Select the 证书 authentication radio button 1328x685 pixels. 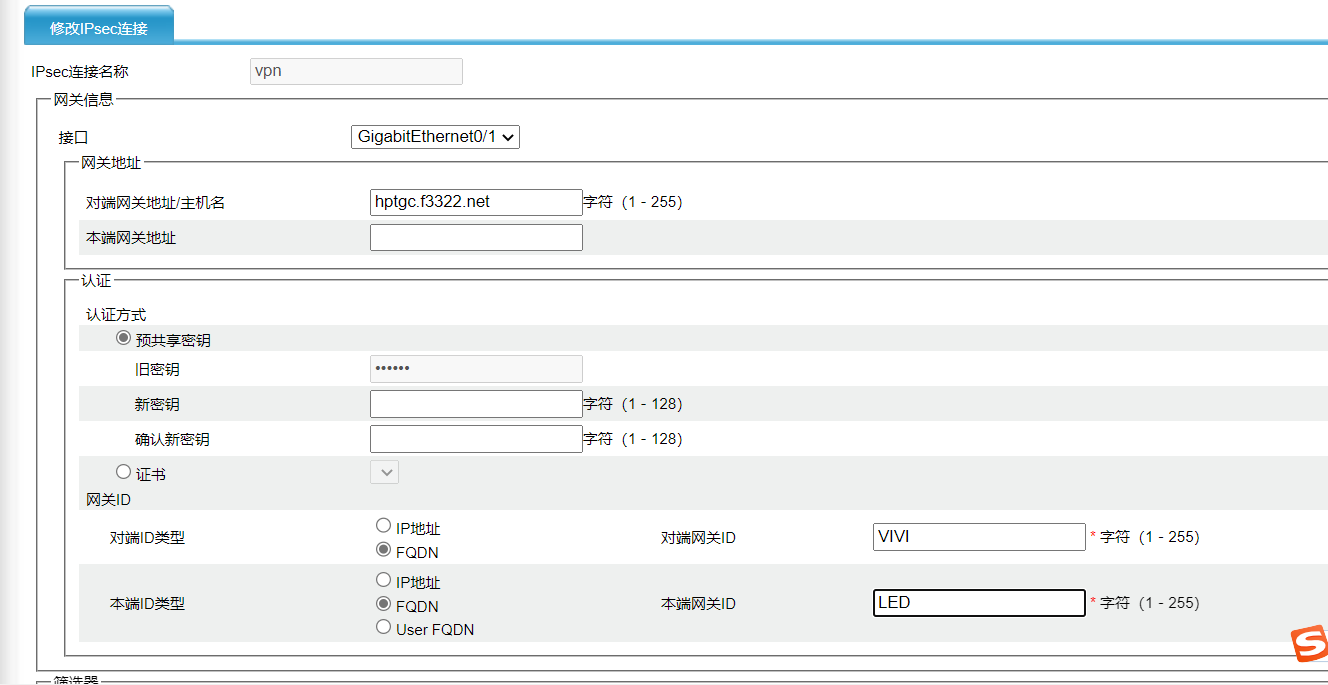(124, 472)
